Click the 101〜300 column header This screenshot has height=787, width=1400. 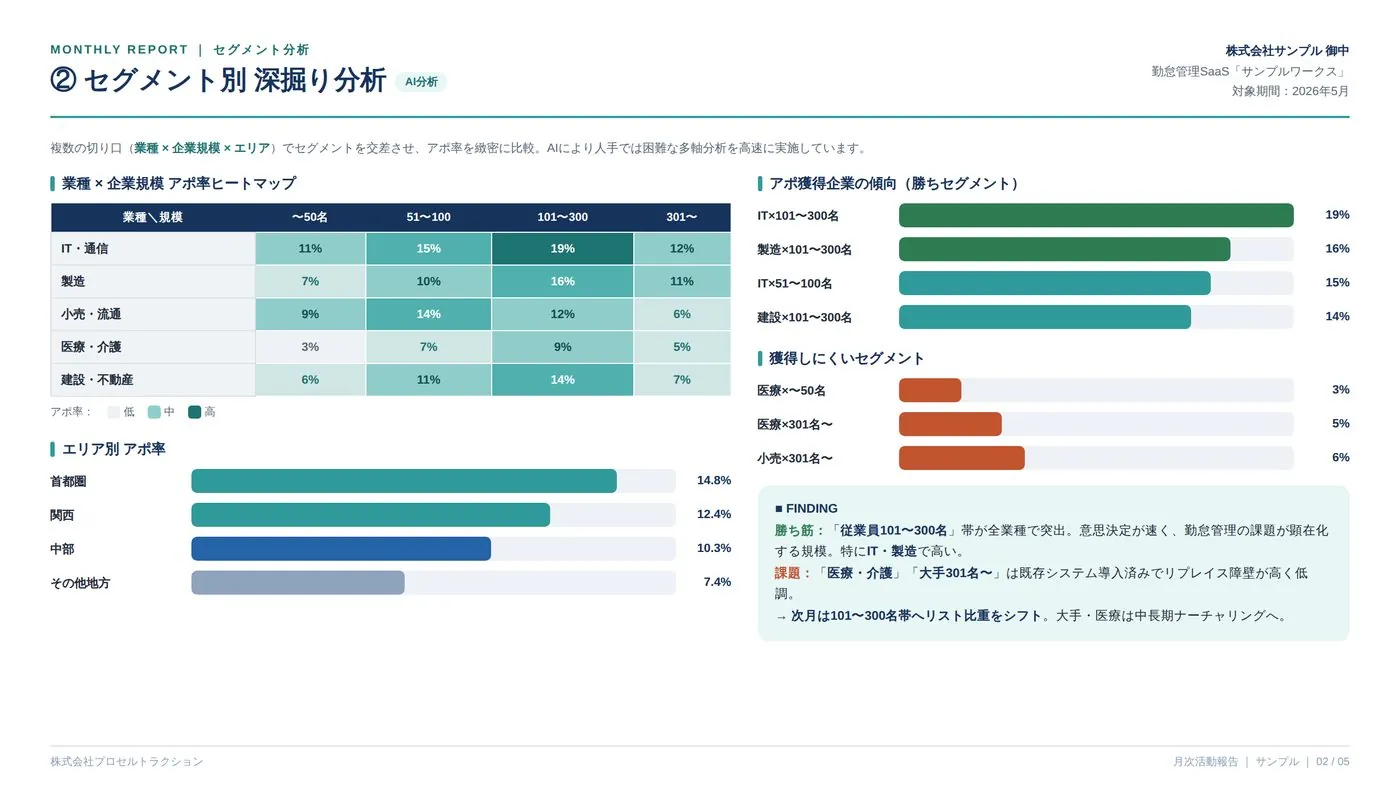pos(562,217)
